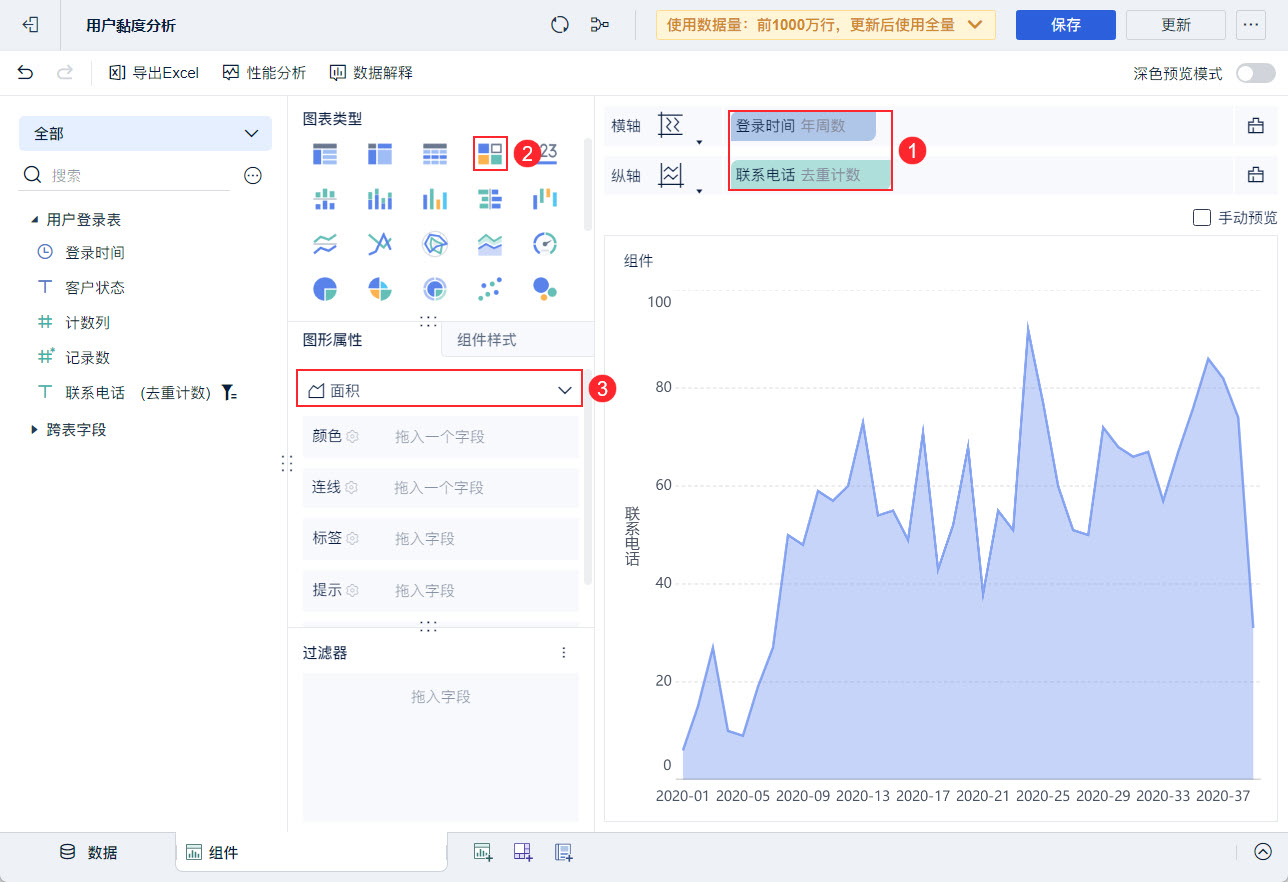The width and height of the screenshot is (1288, 882).
Task: Expand bottom panel with the up-chevron icon
Action: click(x=1263, y=852)
